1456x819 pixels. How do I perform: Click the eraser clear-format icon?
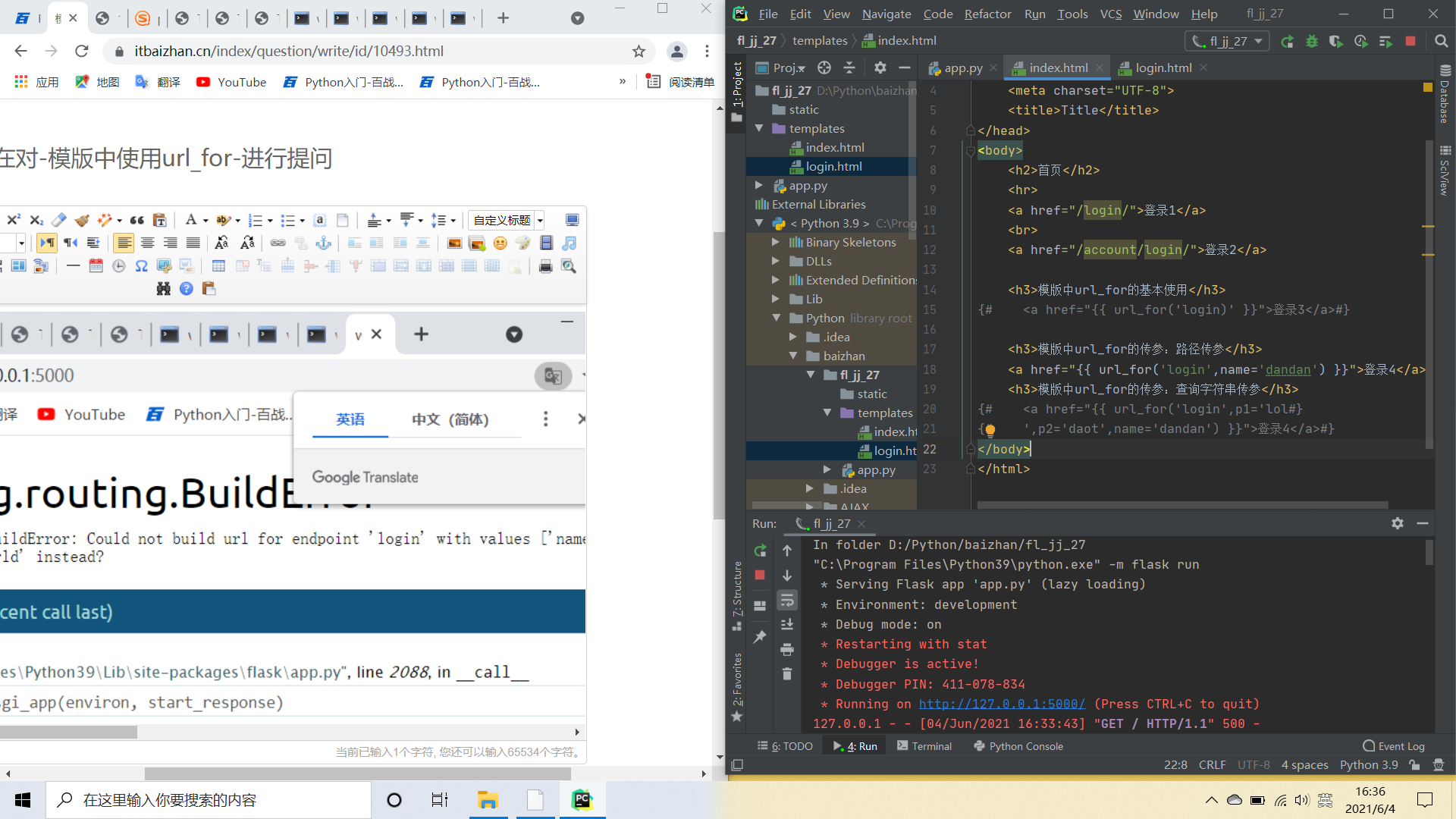point(59,220)
